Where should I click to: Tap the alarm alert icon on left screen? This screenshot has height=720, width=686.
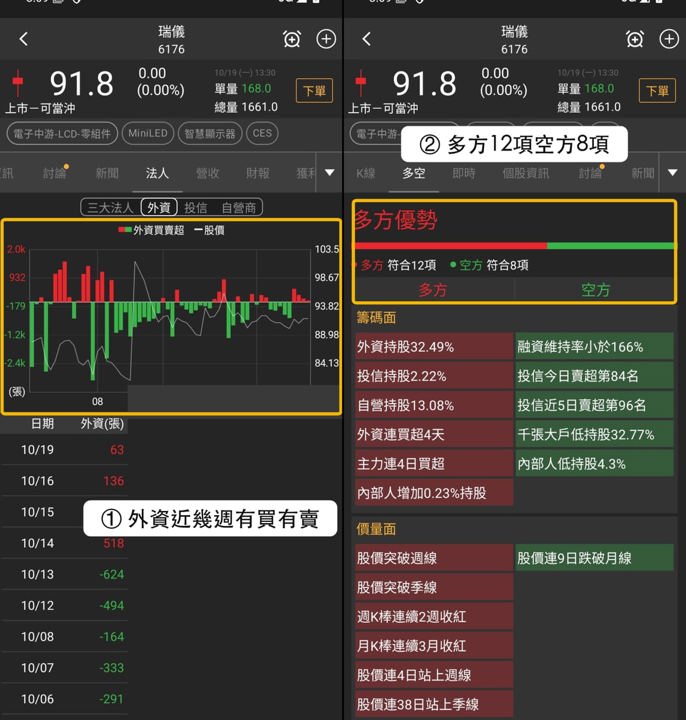tap(292, 39)
